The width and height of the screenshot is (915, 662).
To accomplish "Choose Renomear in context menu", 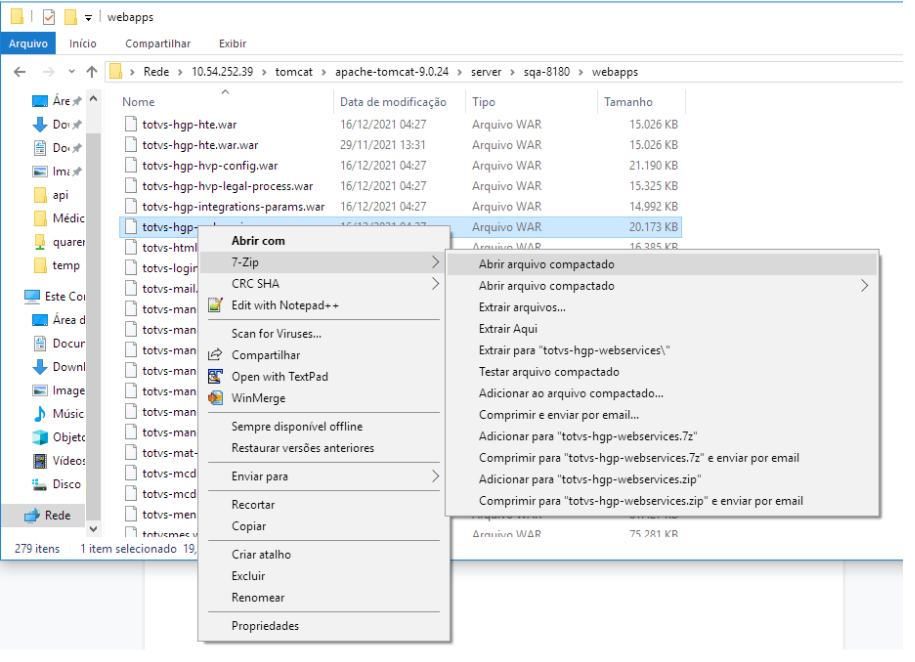I will [324, 598].
